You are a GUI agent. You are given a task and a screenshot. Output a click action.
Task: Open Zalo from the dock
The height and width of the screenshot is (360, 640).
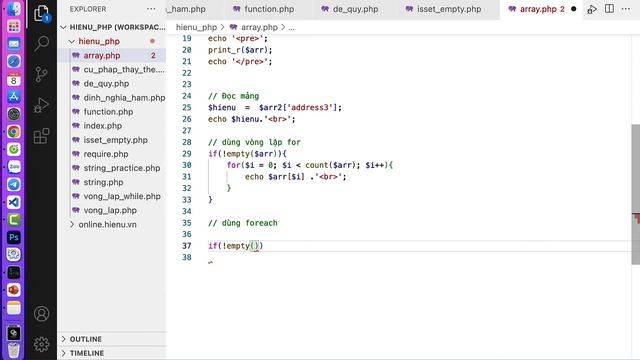pyautogui.click(x=13, y=167)
